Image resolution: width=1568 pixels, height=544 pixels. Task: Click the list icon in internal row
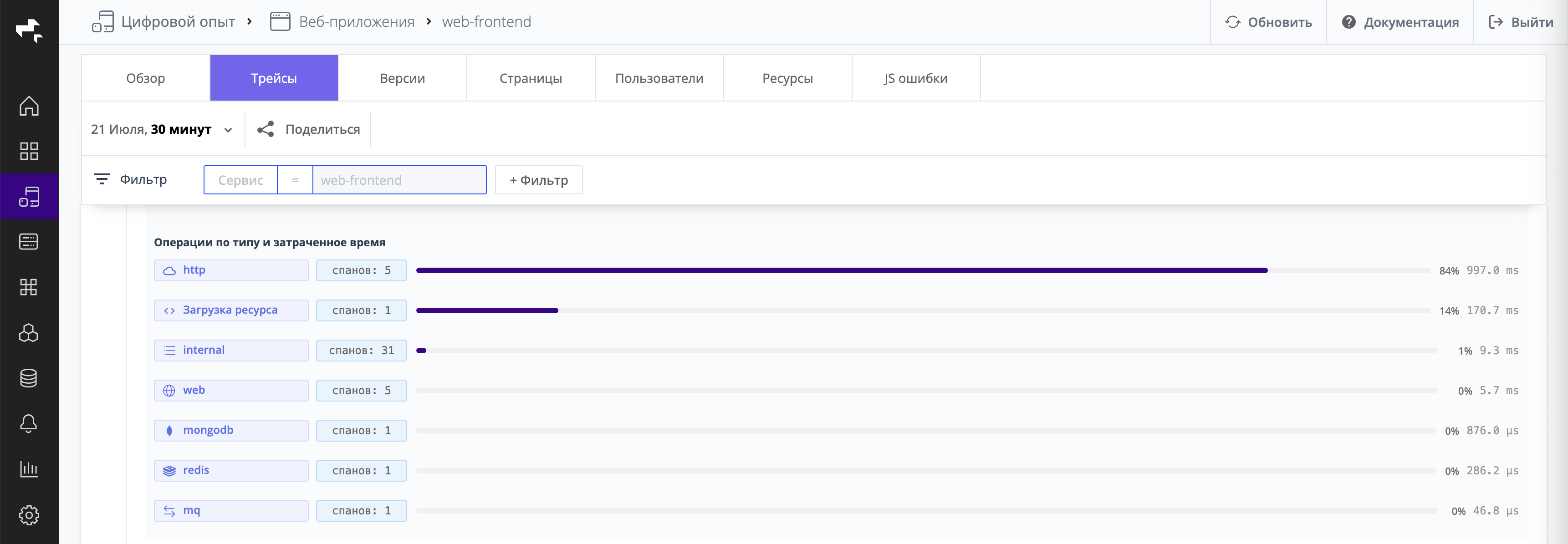[169, 351]
